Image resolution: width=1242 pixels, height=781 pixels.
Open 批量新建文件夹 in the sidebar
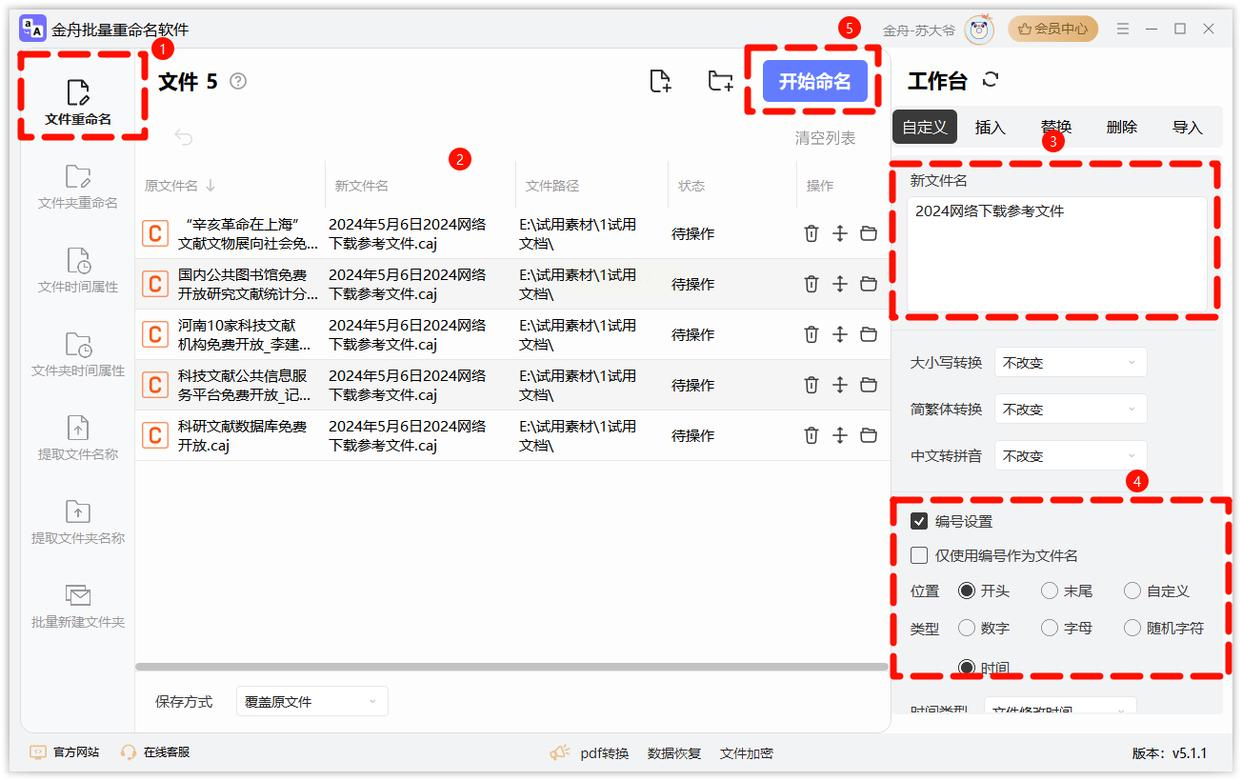(x=78, y=606)
